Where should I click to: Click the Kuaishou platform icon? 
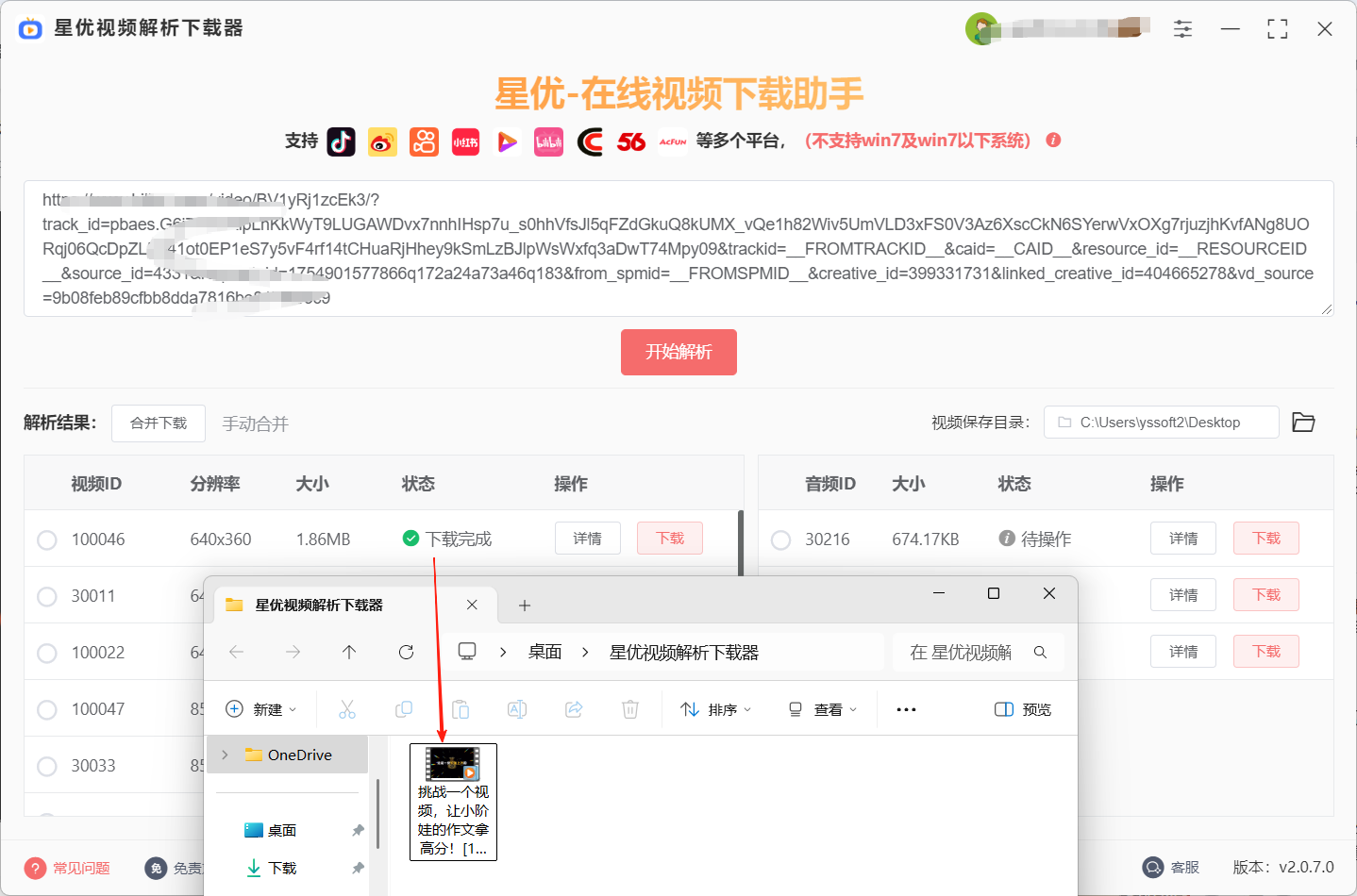424,141
